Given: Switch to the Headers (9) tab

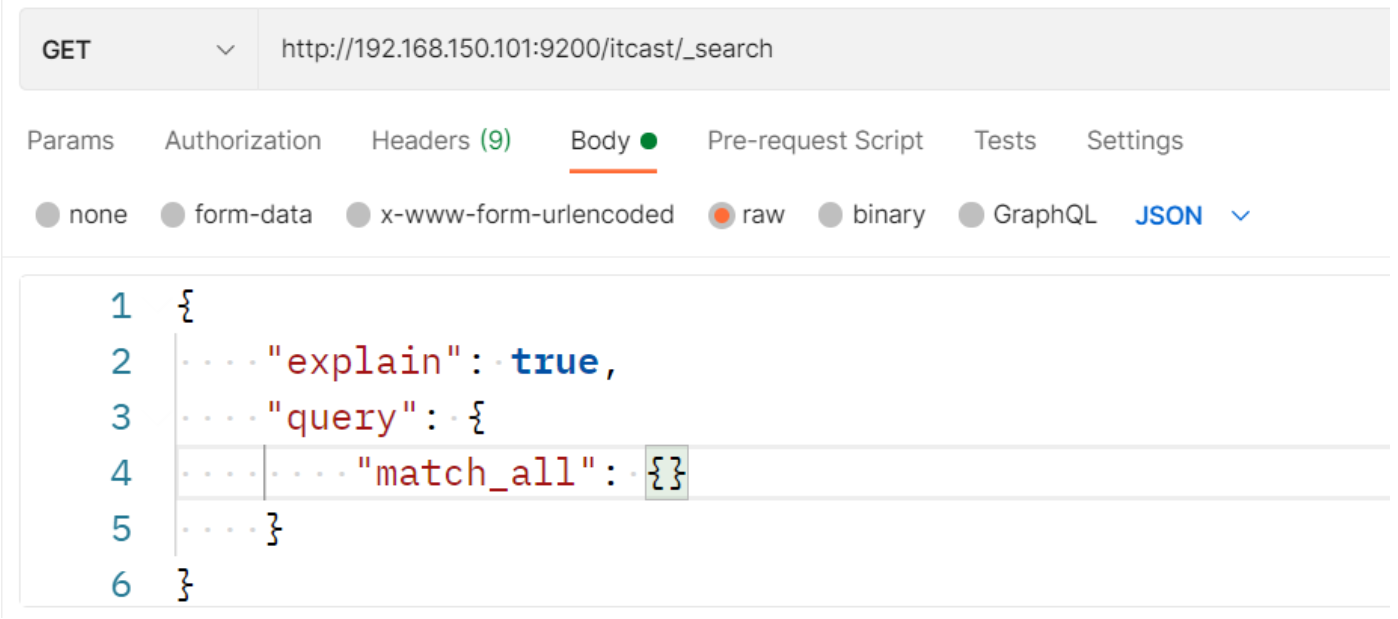Looking at the screenshot, I should click(441, 141).
